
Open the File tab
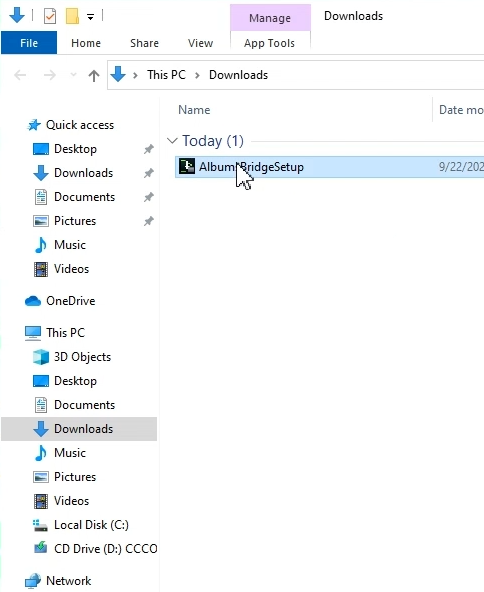(29, 43)
